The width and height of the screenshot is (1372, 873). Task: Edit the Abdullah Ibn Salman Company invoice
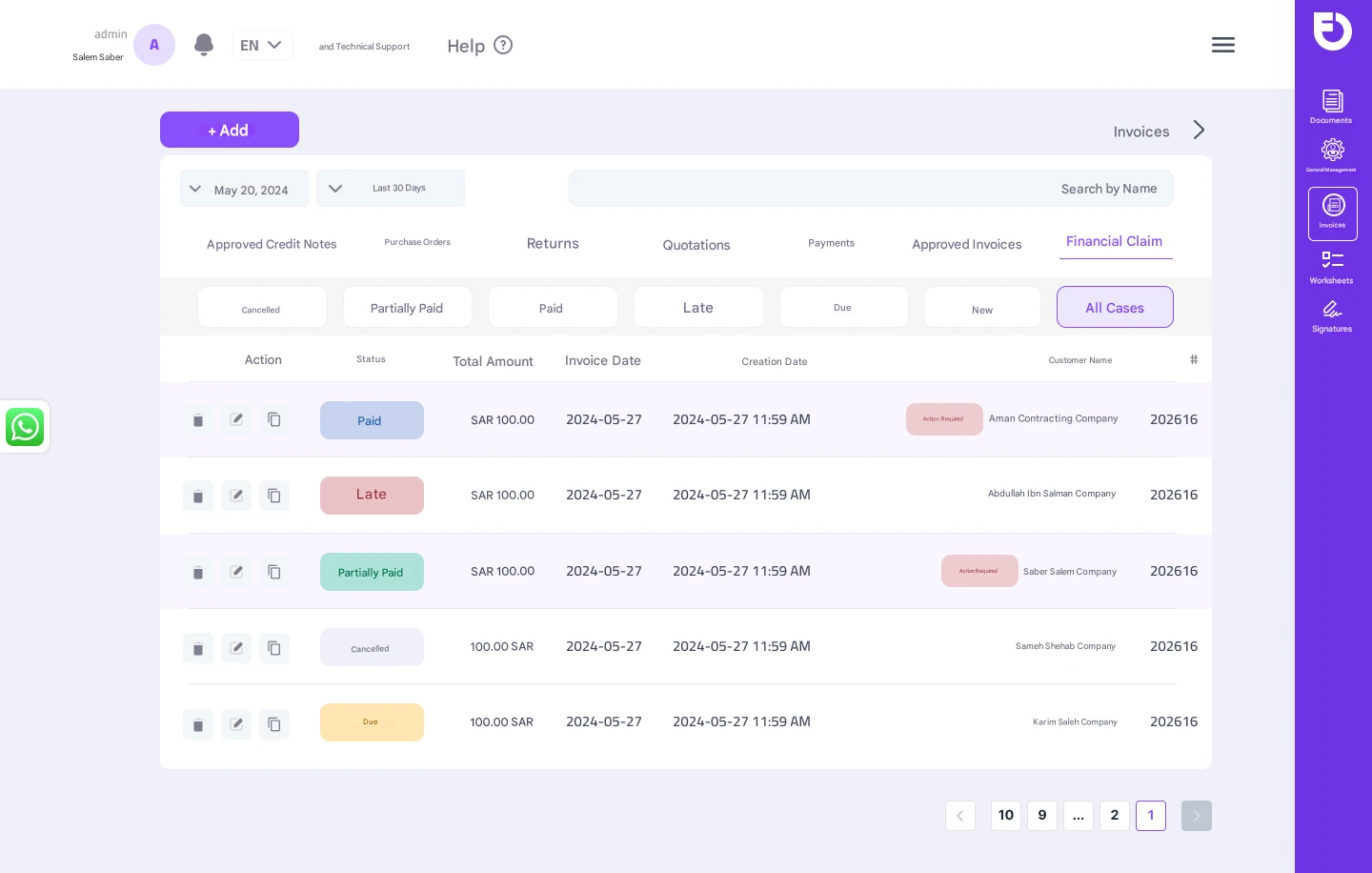click(236, 496)
